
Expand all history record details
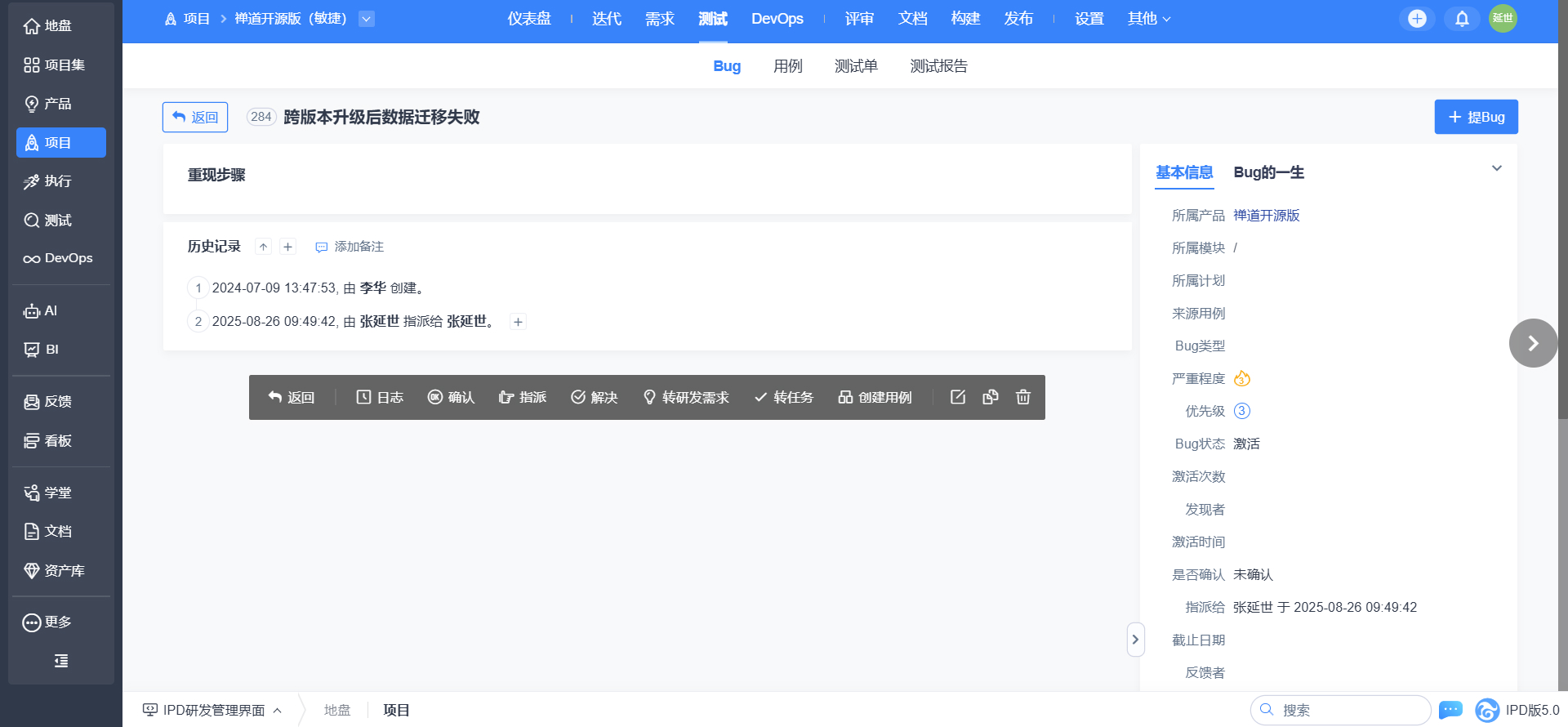click(x=287, y=247)
